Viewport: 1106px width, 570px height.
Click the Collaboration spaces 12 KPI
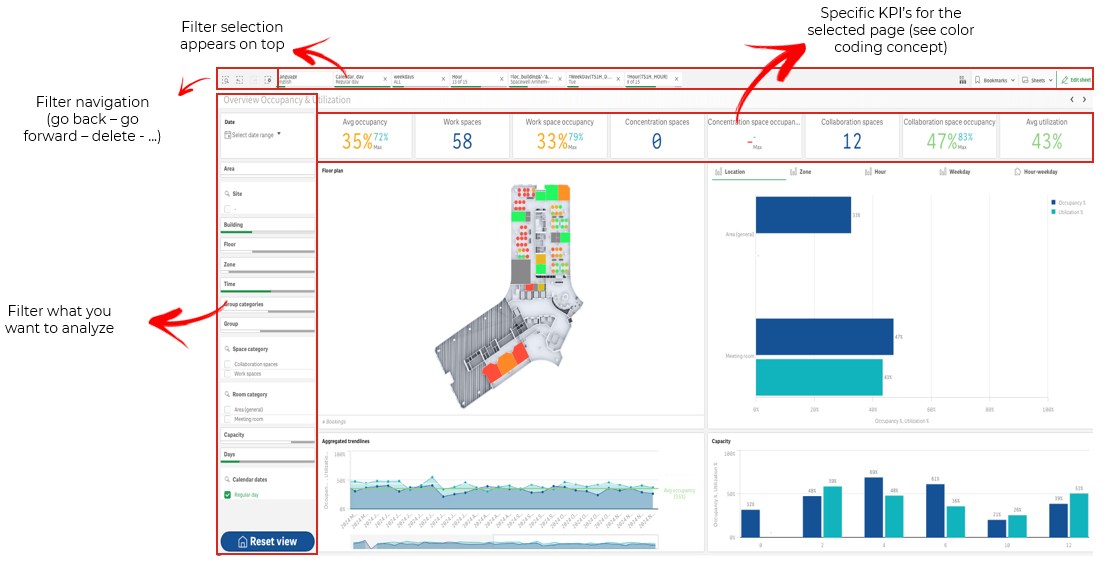[851, 135]
